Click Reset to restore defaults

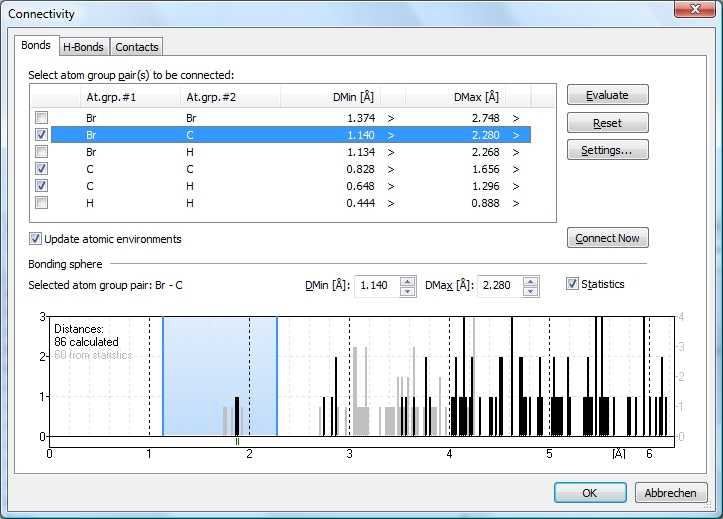607,123
